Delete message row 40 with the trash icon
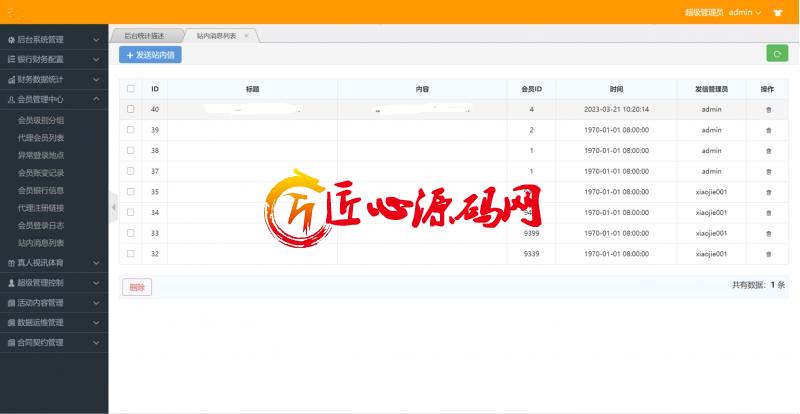The height and width of the screenshot is (414, 800). [768, 110]
